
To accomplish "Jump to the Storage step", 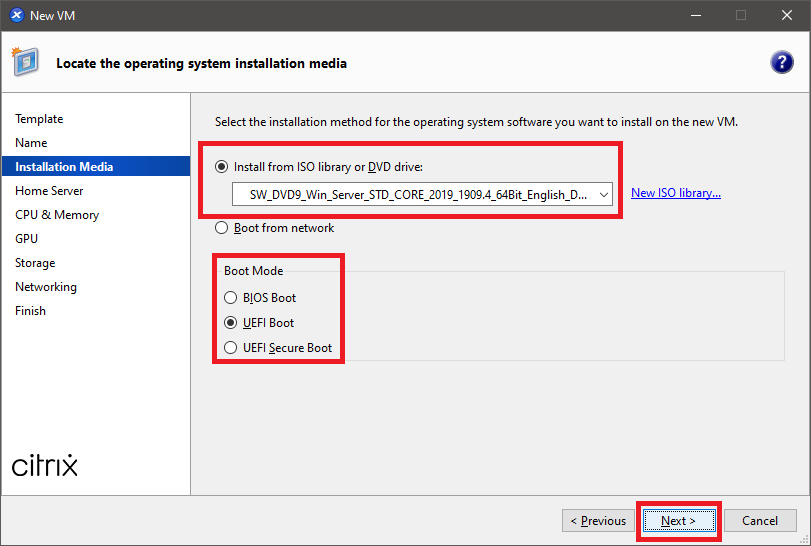I will click(x=35, y=263).
